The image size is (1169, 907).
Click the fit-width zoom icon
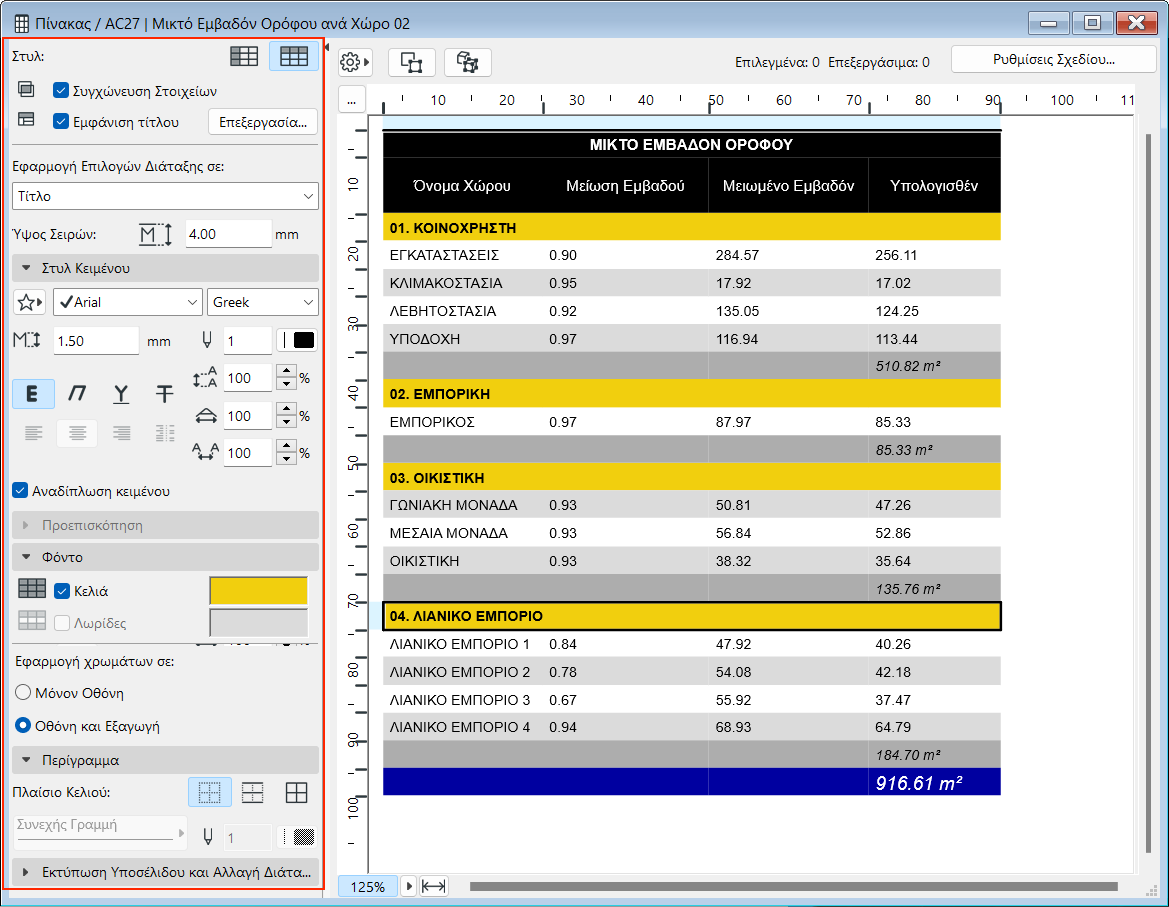point(434,886)
